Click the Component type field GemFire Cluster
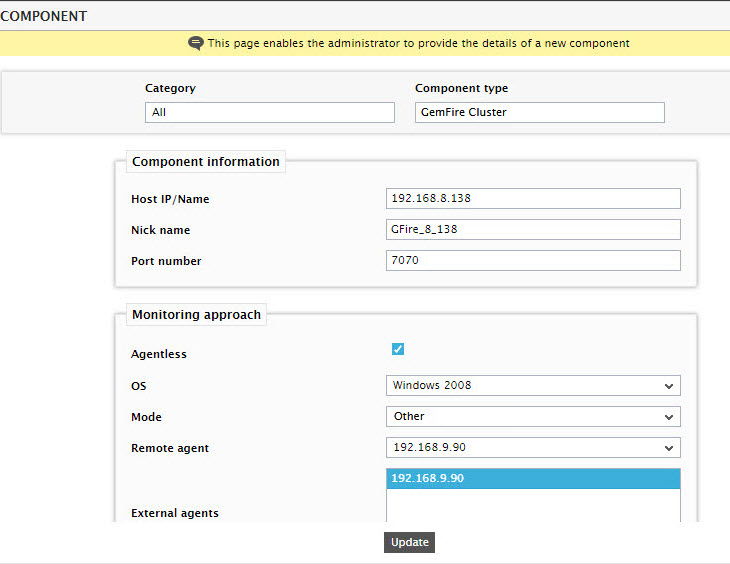The height and width of the screenshot is (564, 730). [540, 112]
